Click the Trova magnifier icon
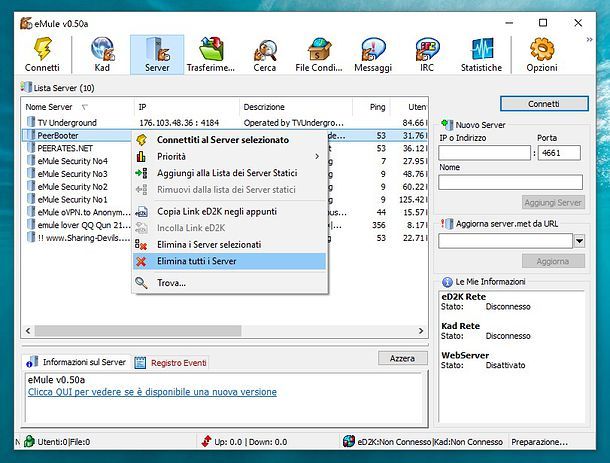This screenshot has width=610, height=463. point(141,283)
